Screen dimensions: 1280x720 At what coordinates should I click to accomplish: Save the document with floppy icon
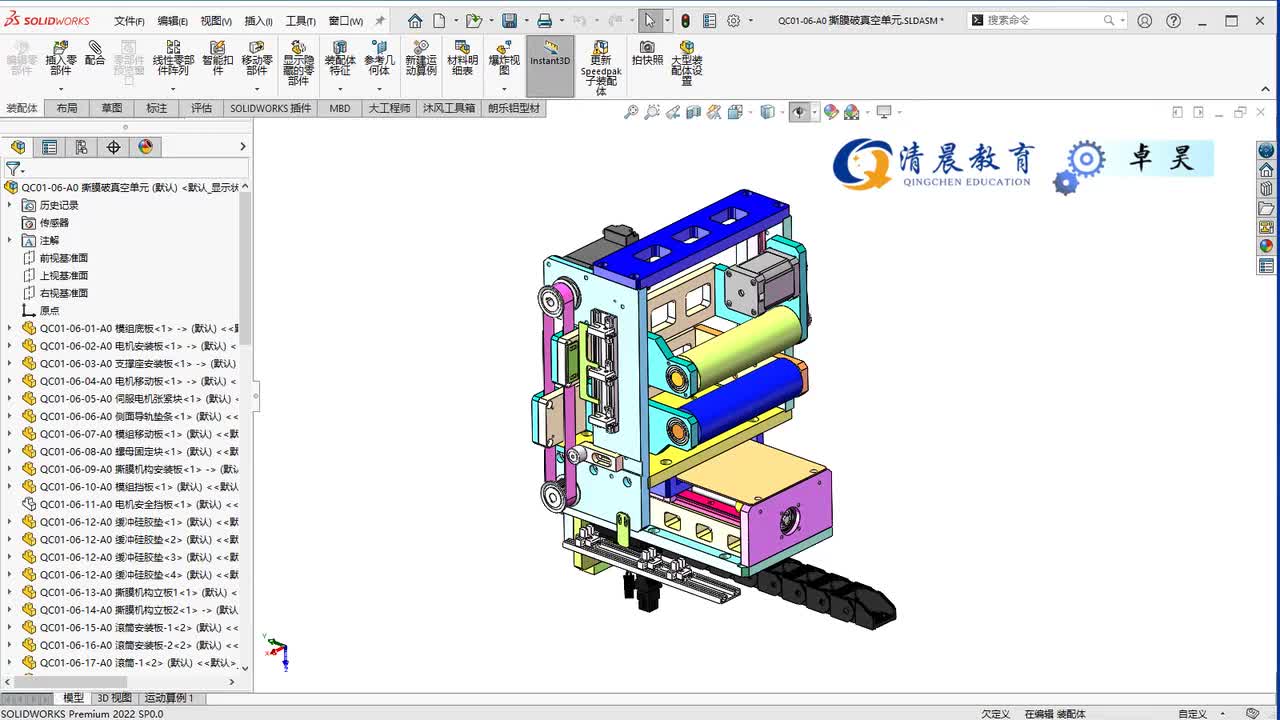tap(509, 20)
